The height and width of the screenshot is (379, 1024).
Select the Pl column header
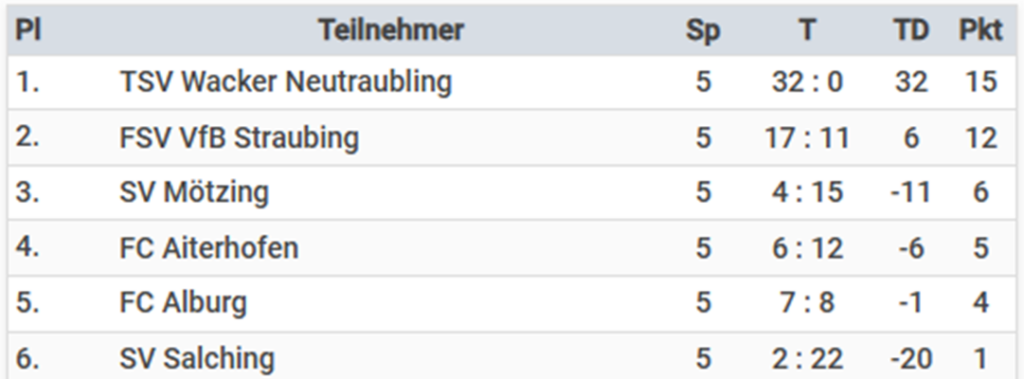click(27, 30)
